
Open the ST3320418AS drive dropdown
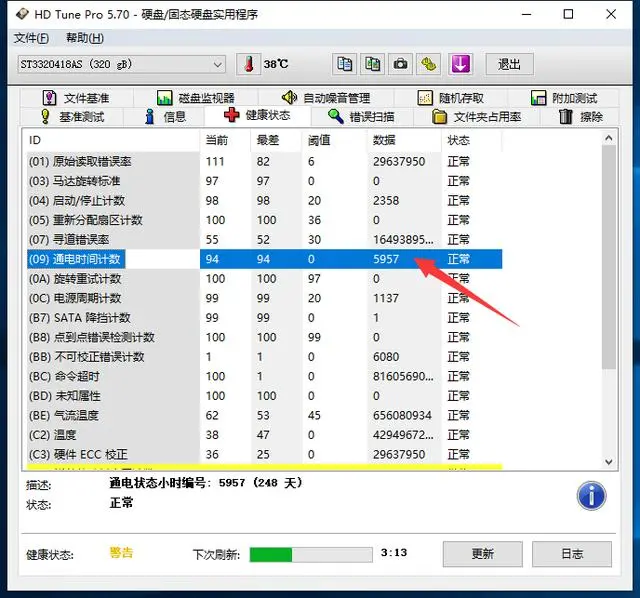[x=121, y=64]
